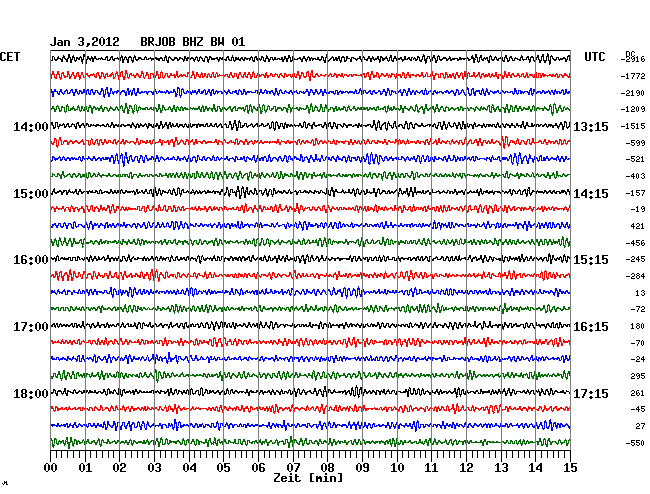Click minute tick label "12"
Screen dimensions: 650x494
tap(466, 467)
